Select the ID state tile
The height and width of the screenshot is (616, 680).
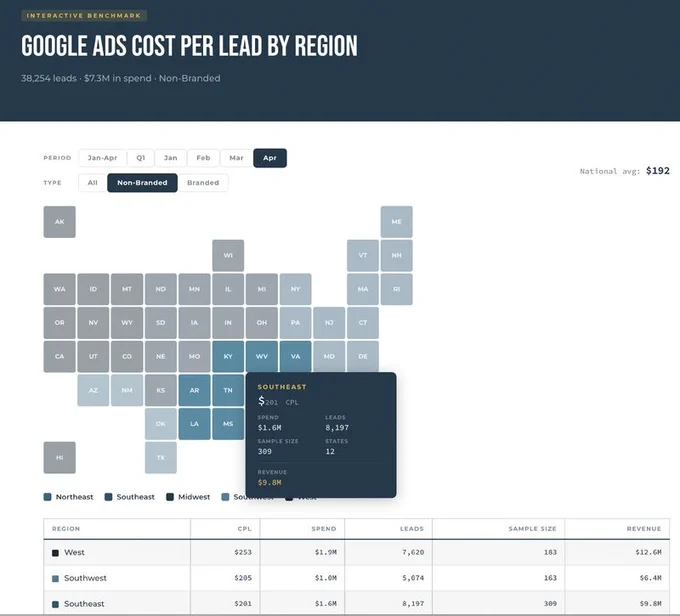(x=93, y=289)
